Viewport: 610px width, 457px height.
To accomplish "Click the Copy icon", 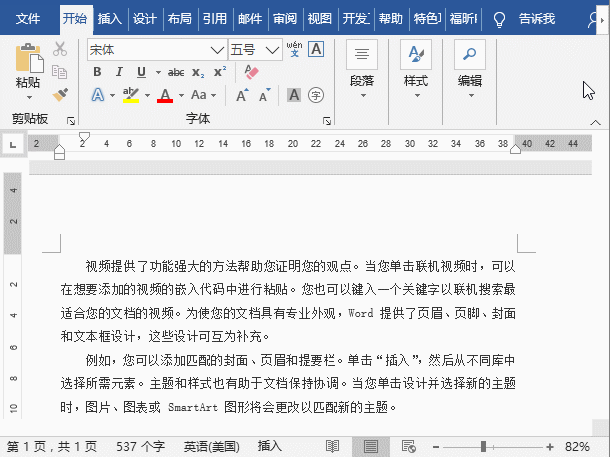I will [x=60, y=72].
